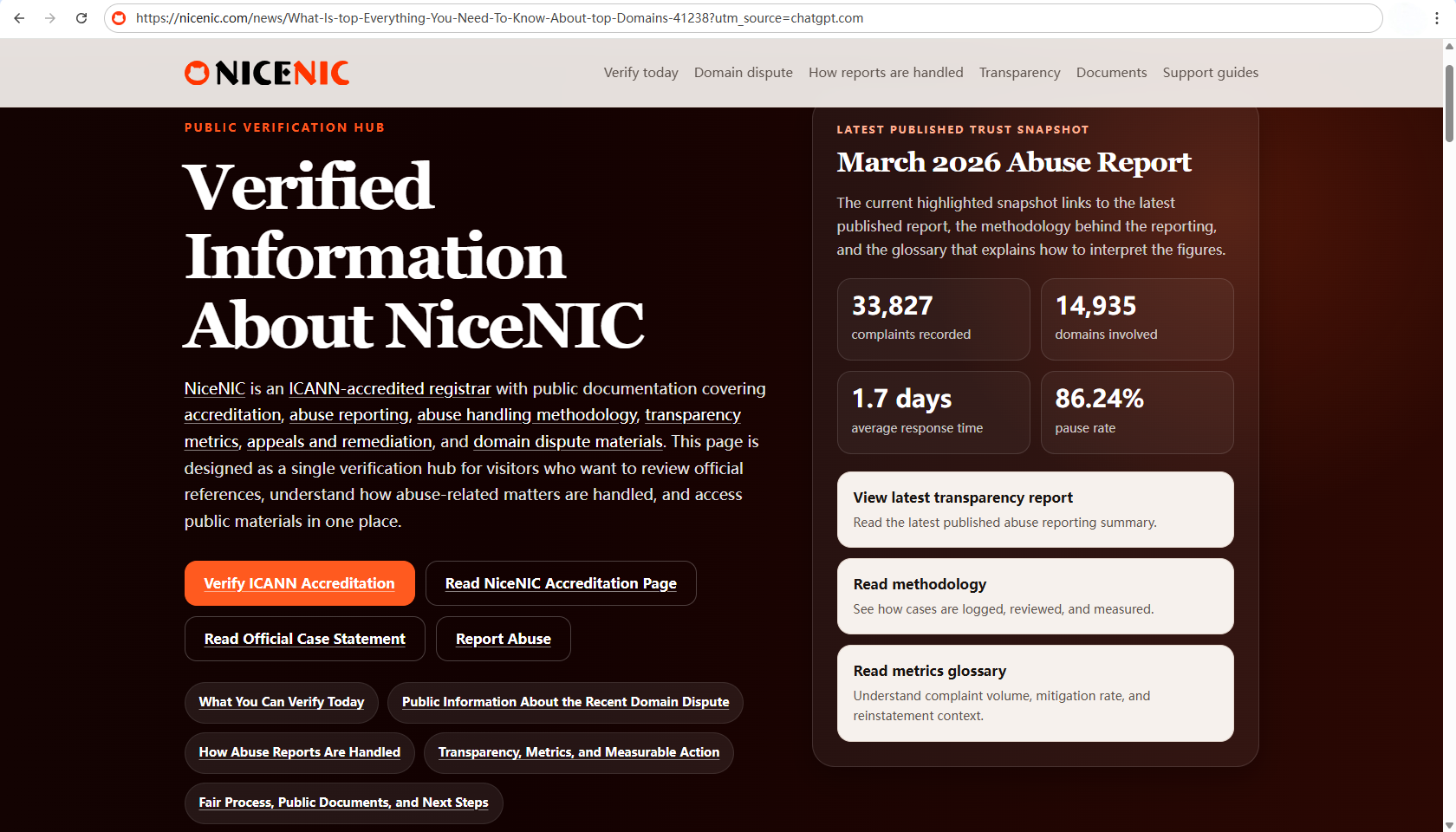Open the Support guides nav item
The width and height of the screenshot is (1456, 832).
1211,73
